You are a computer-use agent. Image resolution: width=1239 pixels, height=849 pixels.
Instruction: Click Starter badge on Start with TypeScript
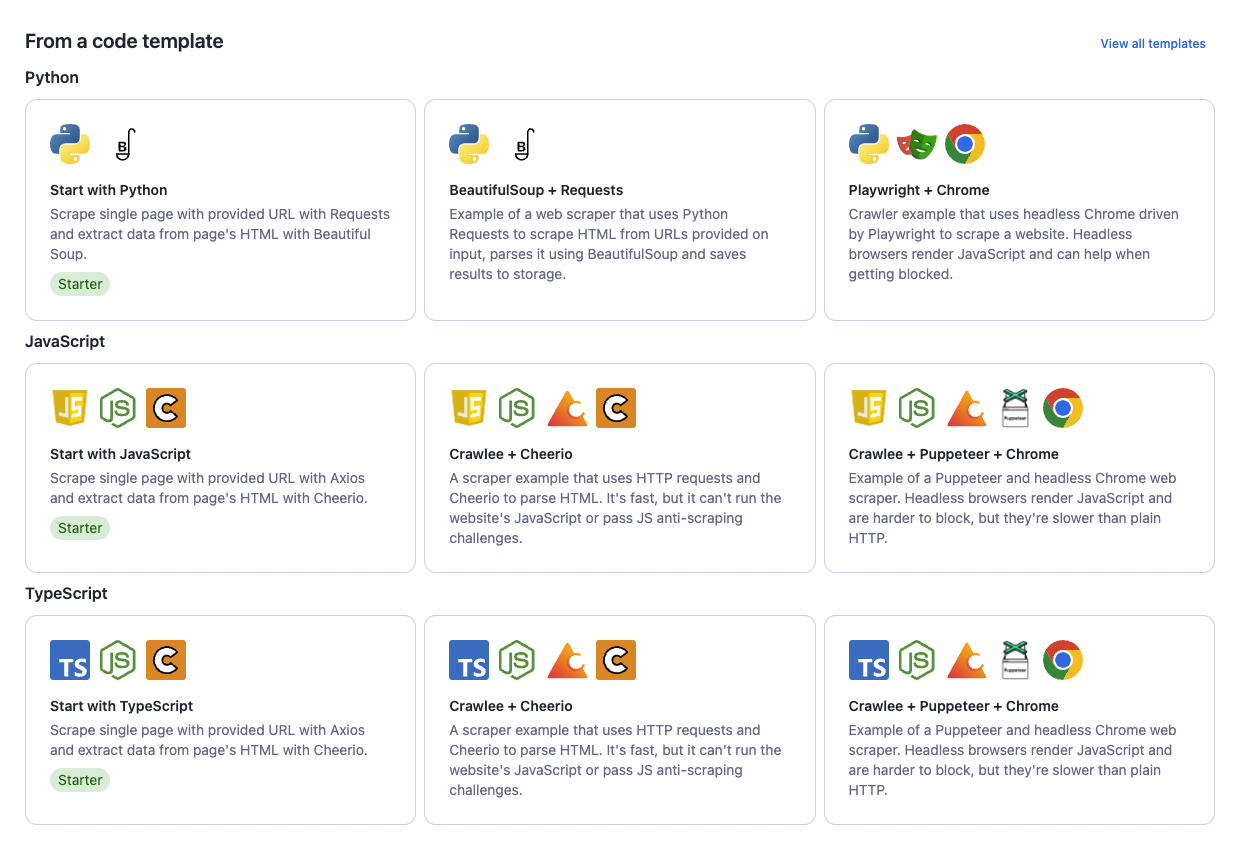coord(80,780)
